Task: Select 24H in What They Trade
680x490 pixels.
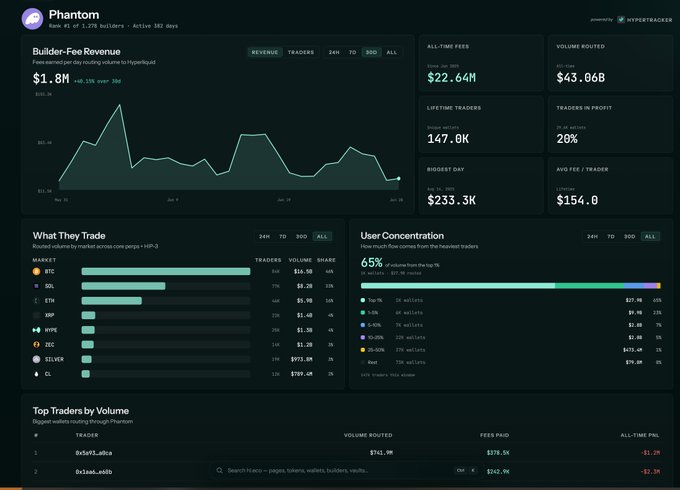Action: tap(264, 236)
